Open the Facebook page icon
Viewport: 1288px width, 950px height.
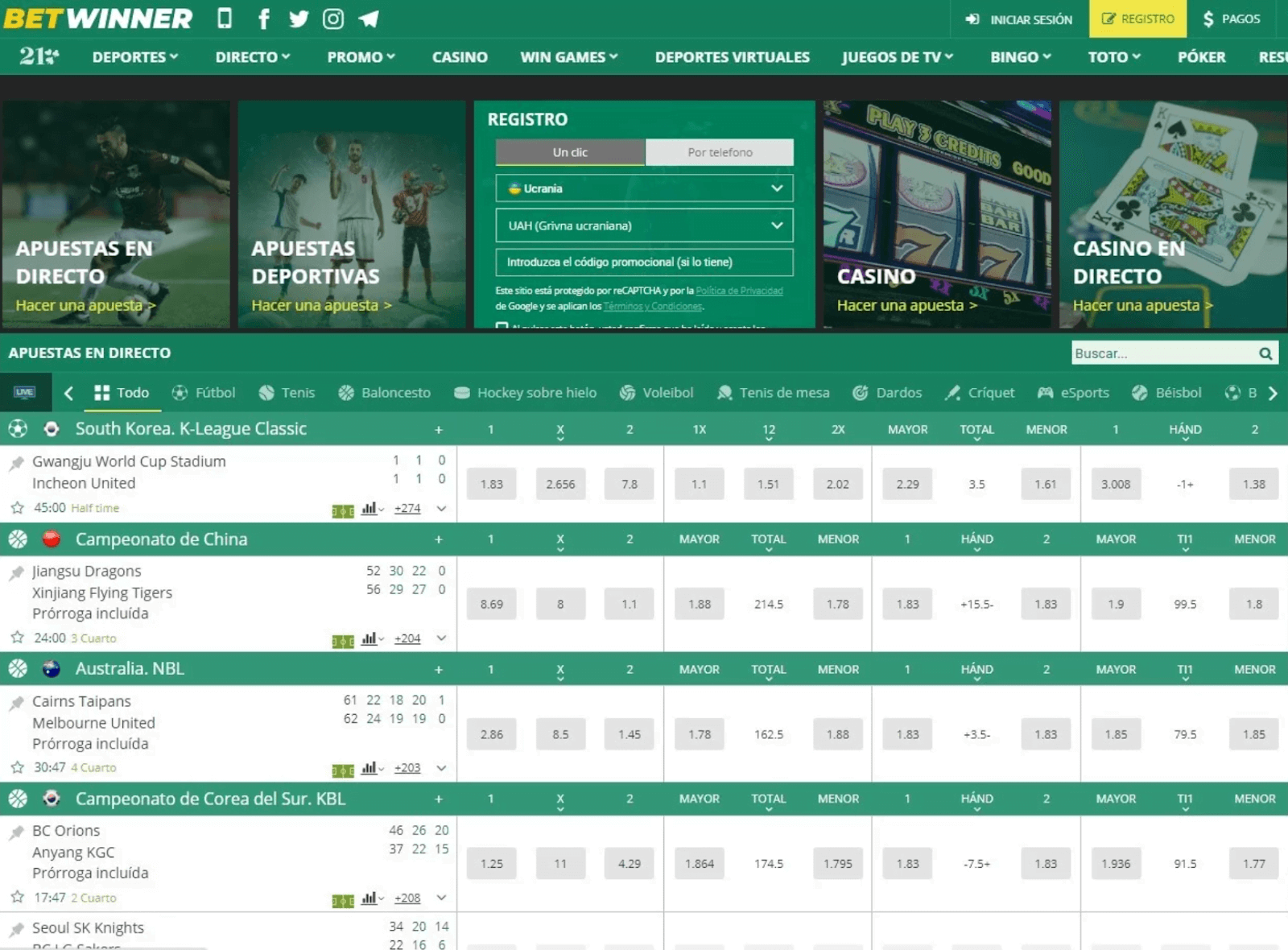(263, 19)
